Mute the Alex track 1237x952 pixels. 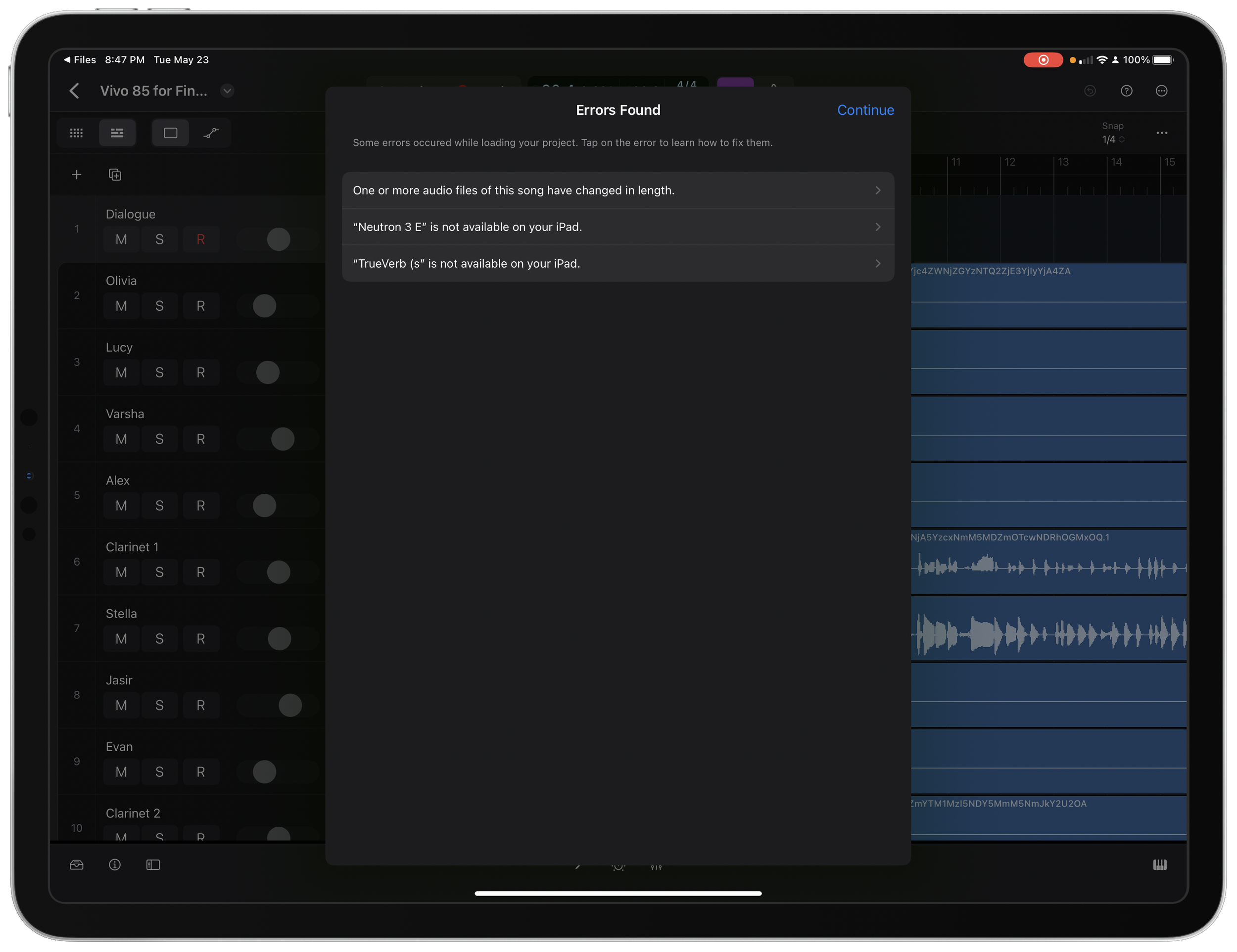coord(121,506)
